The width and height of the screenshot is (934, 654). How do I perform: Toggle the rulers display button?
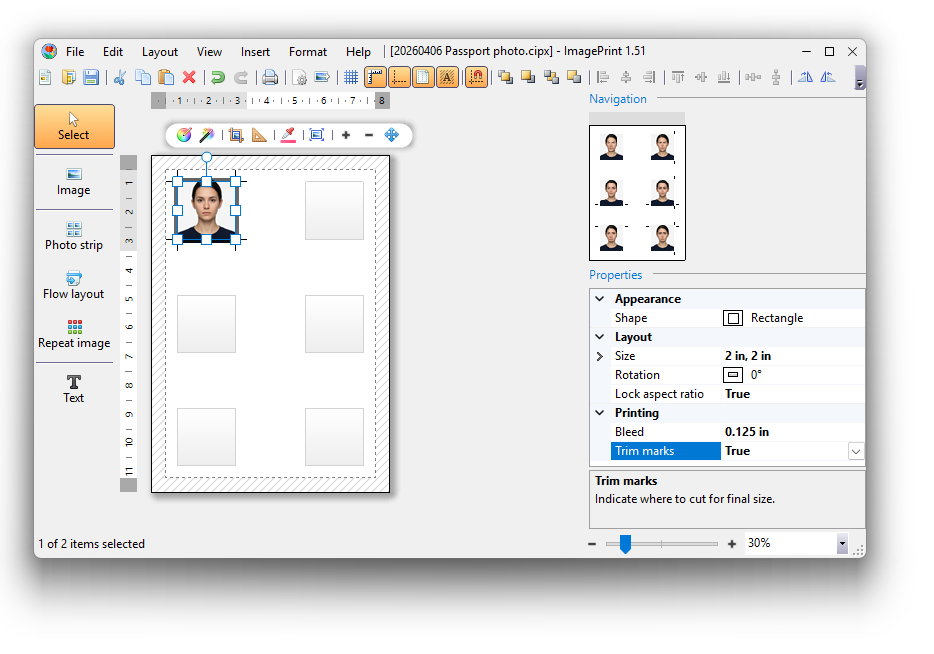376,77
